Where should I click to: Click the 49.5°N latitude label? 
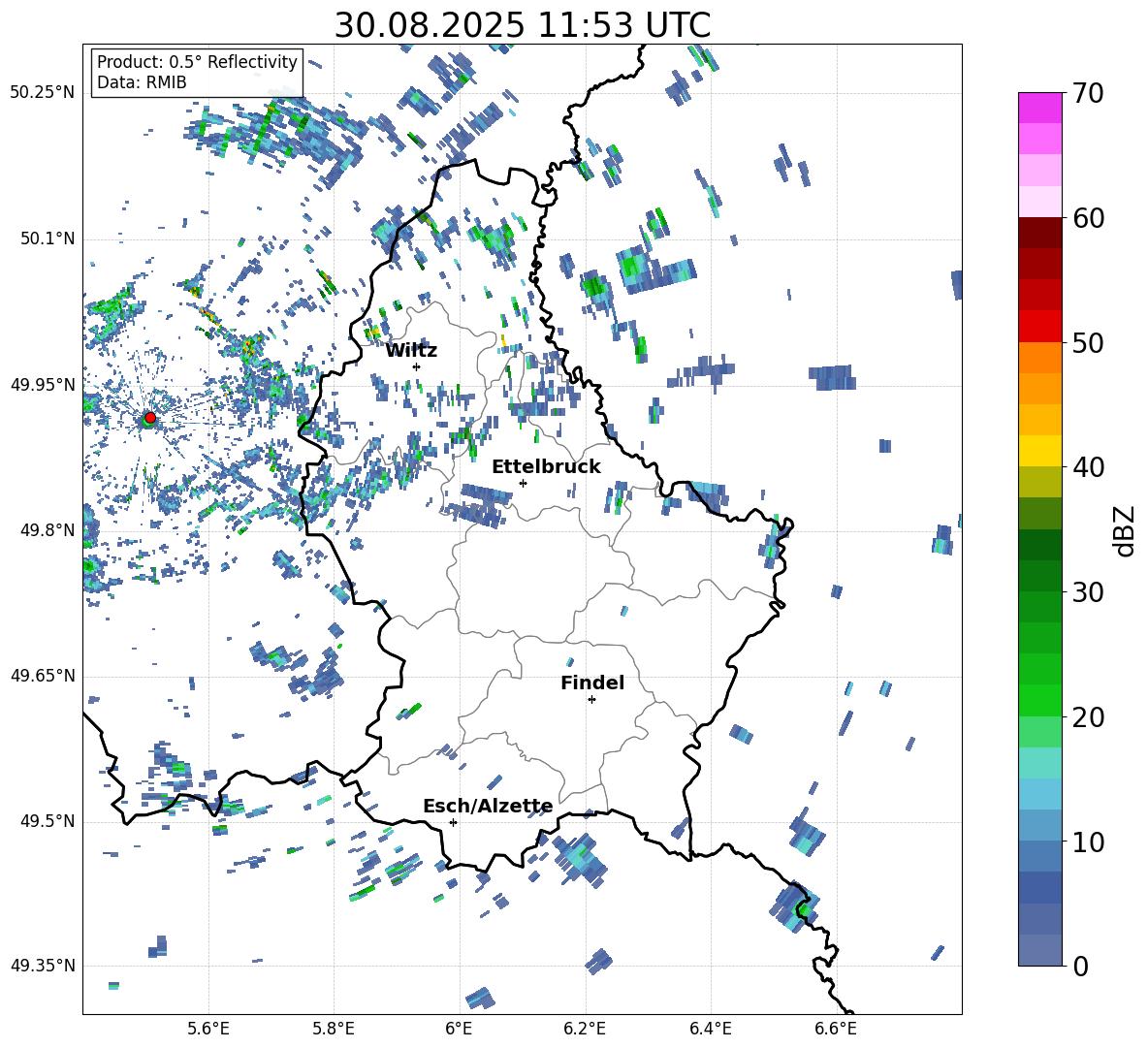tap(48, 822)
